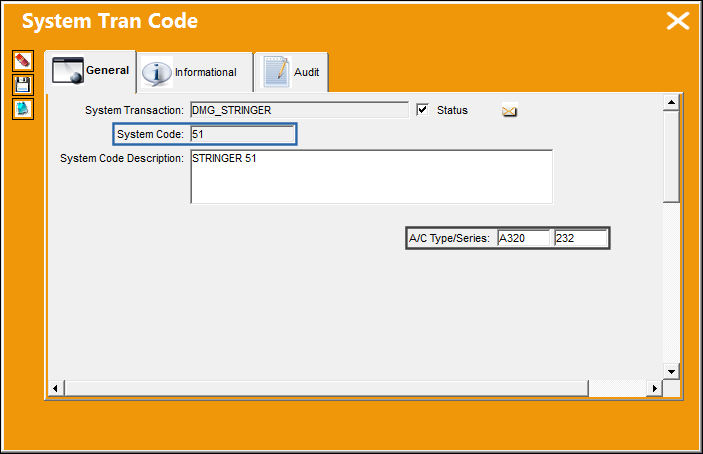Toggle the Status checkbox
The height and width of the screenshot is (454, 703).
[x=422, y=110]
